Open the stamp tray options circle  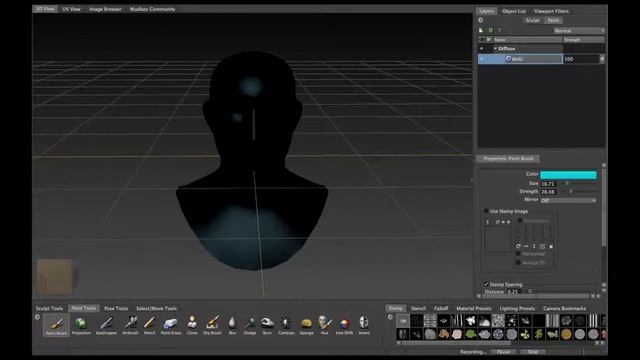point(390,317)
